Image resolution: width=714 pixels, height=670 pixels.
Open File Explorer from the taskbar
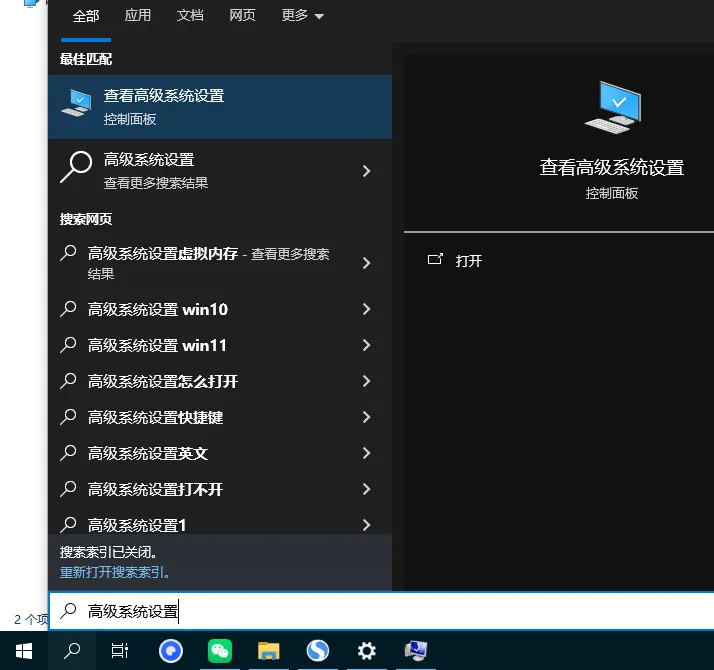(269, 651)
